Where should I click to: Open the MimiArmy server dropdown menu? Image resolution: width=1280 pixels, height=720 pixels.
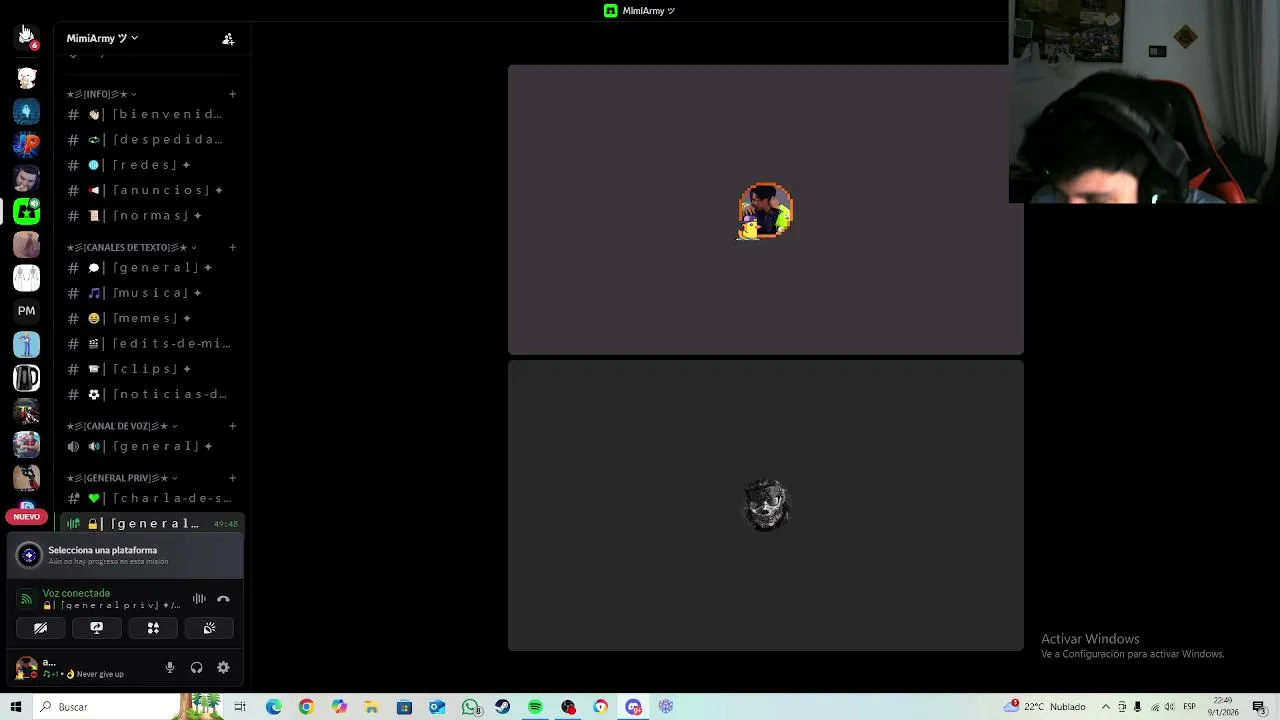[x=102, y=38]
